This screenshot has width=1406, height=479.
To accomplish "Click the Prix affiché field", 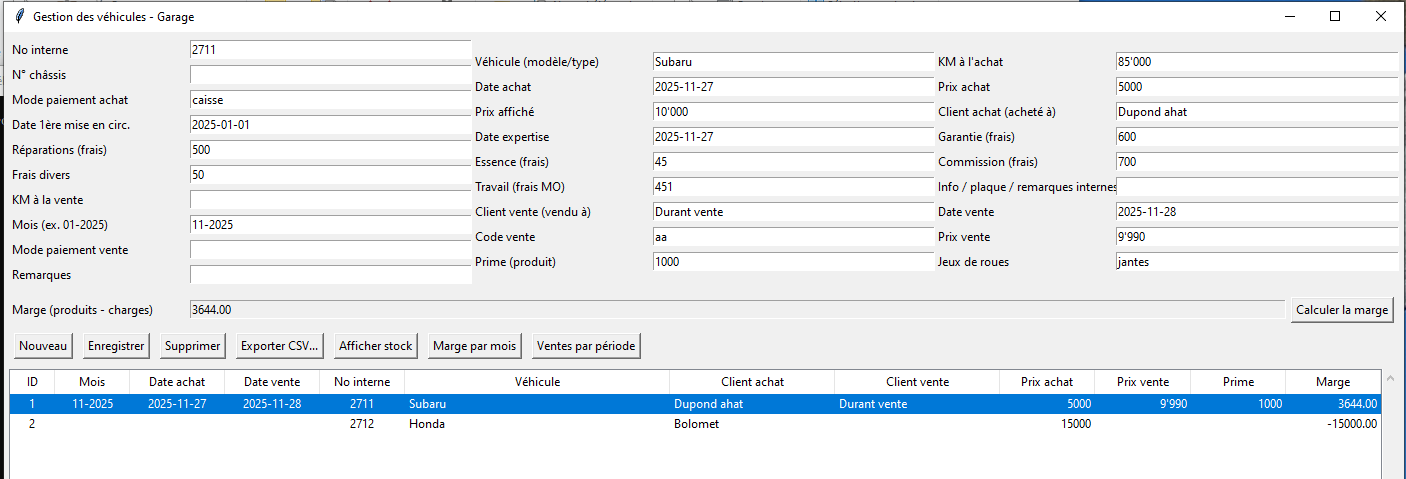I will click(792, 112).
